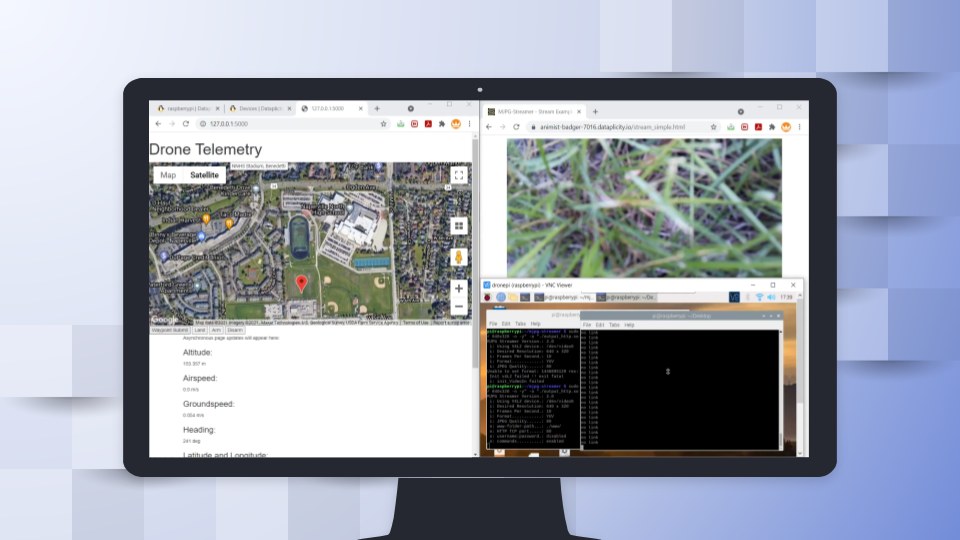
Task: Open Chrome menu in telemetry browser
Action: 469,124
